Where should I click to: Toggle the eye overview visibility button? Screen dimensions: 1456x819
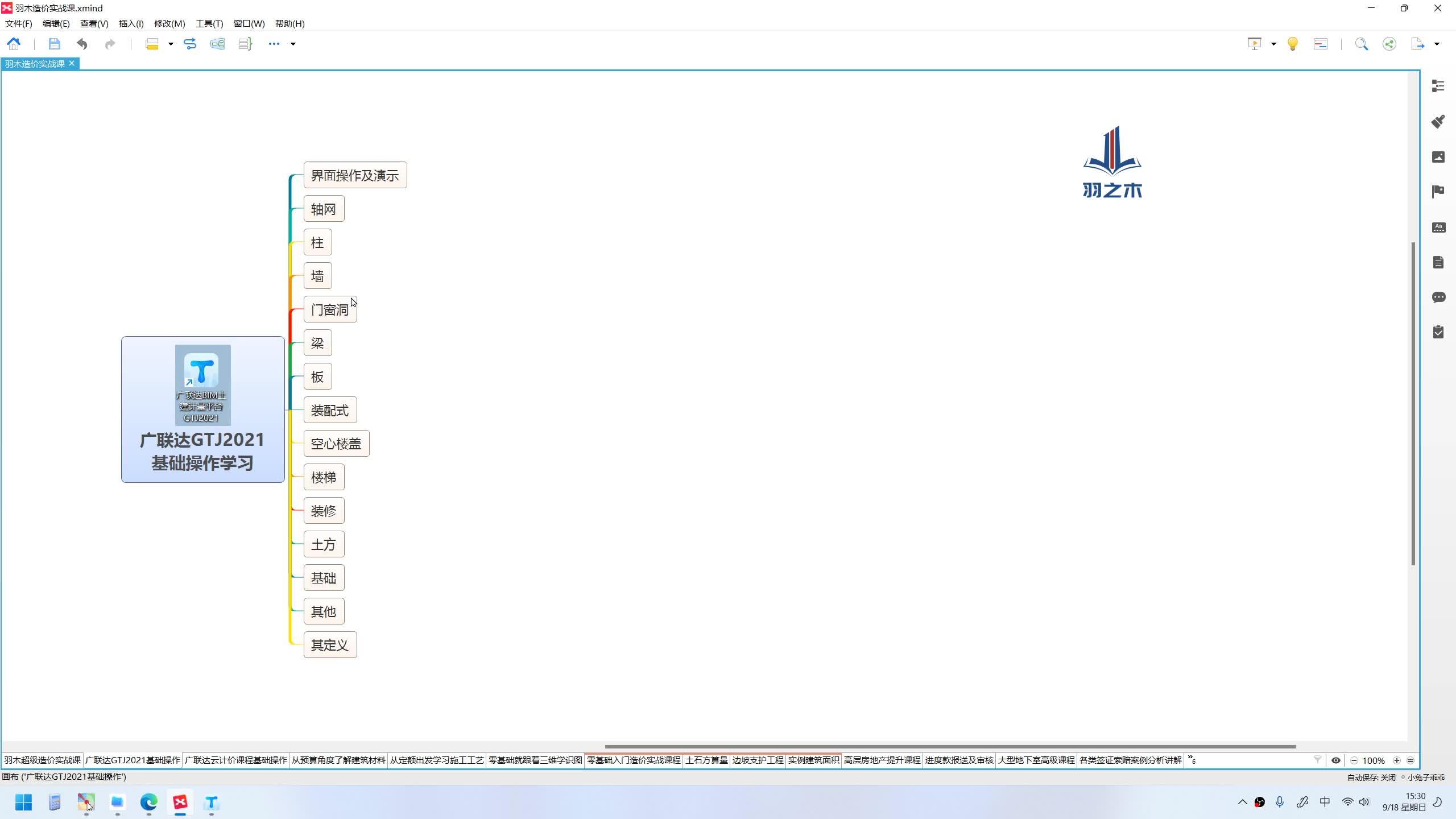(x=1335, y=760)
